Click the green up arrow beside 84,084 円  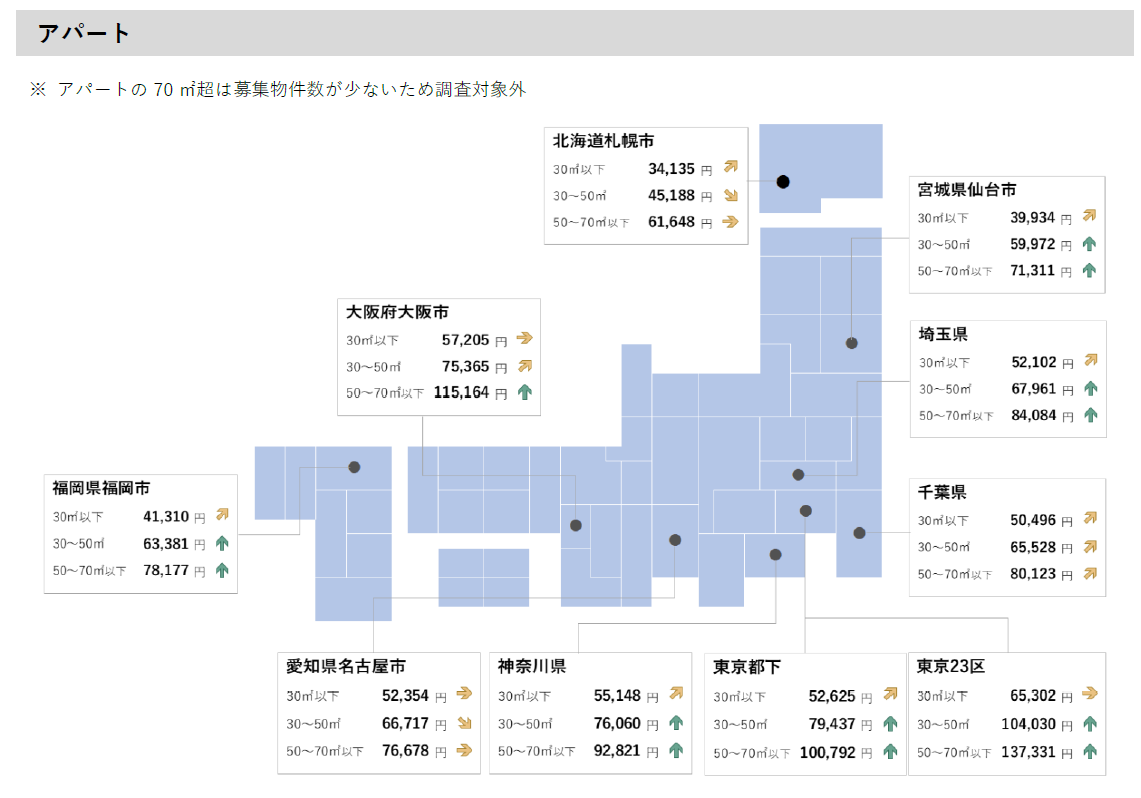(1090, 415)
